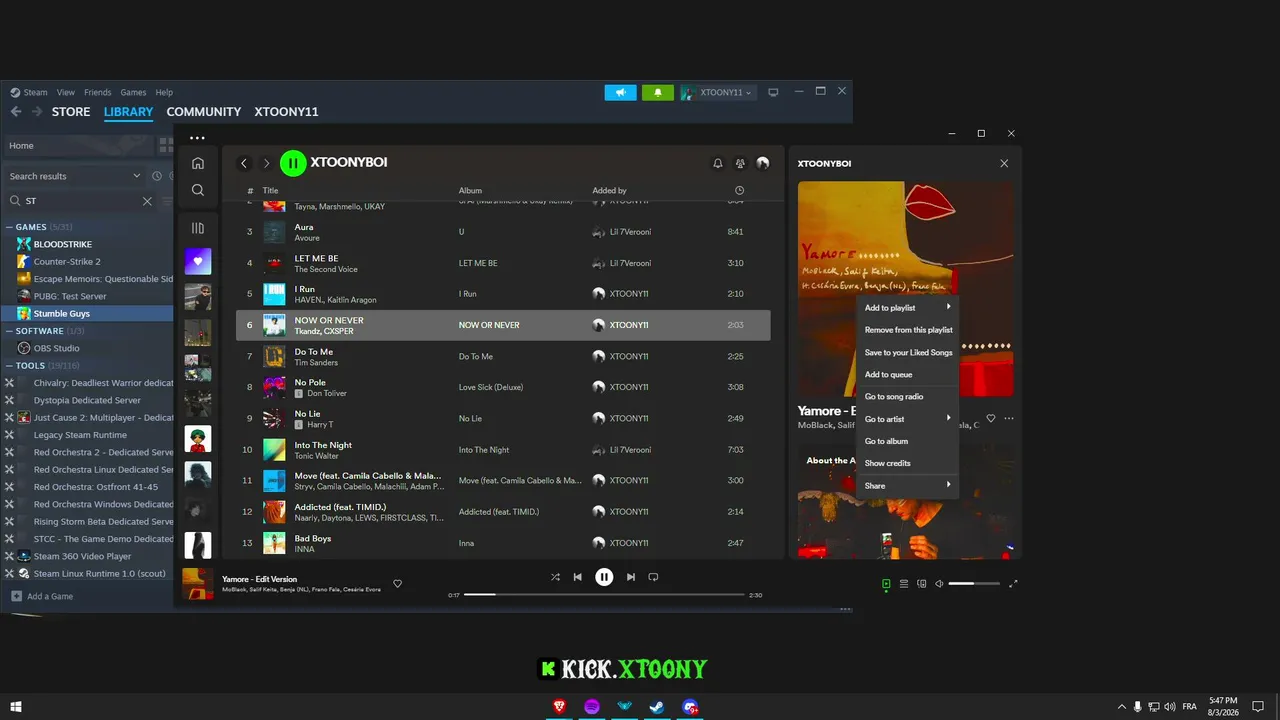1280x720 pixels.
Task: Expand the Go to artist submenu
Action: click(908, 419)
